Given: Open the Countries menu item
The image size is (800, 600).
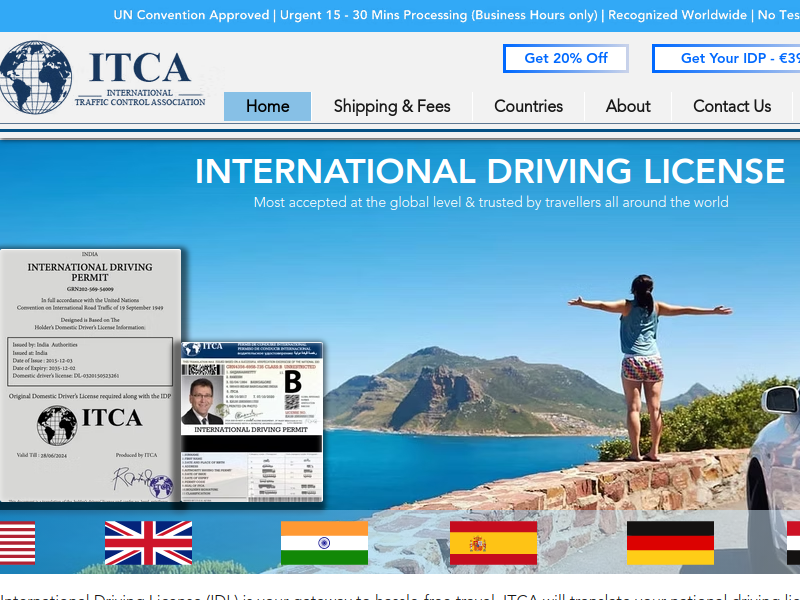Looking at the screenshot, I should point(529,106).
